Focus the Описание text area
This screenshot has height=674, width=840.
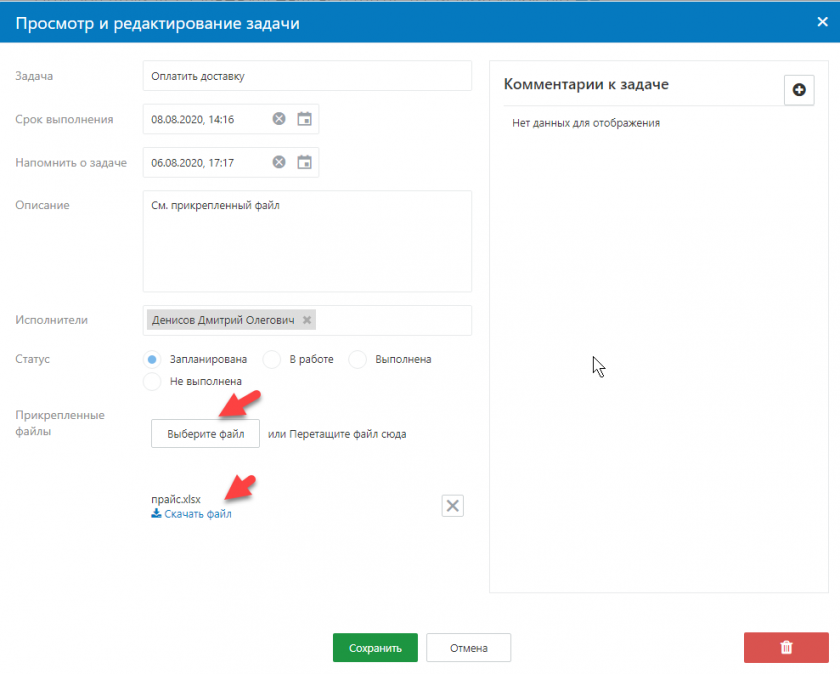[x=306, y=241]
